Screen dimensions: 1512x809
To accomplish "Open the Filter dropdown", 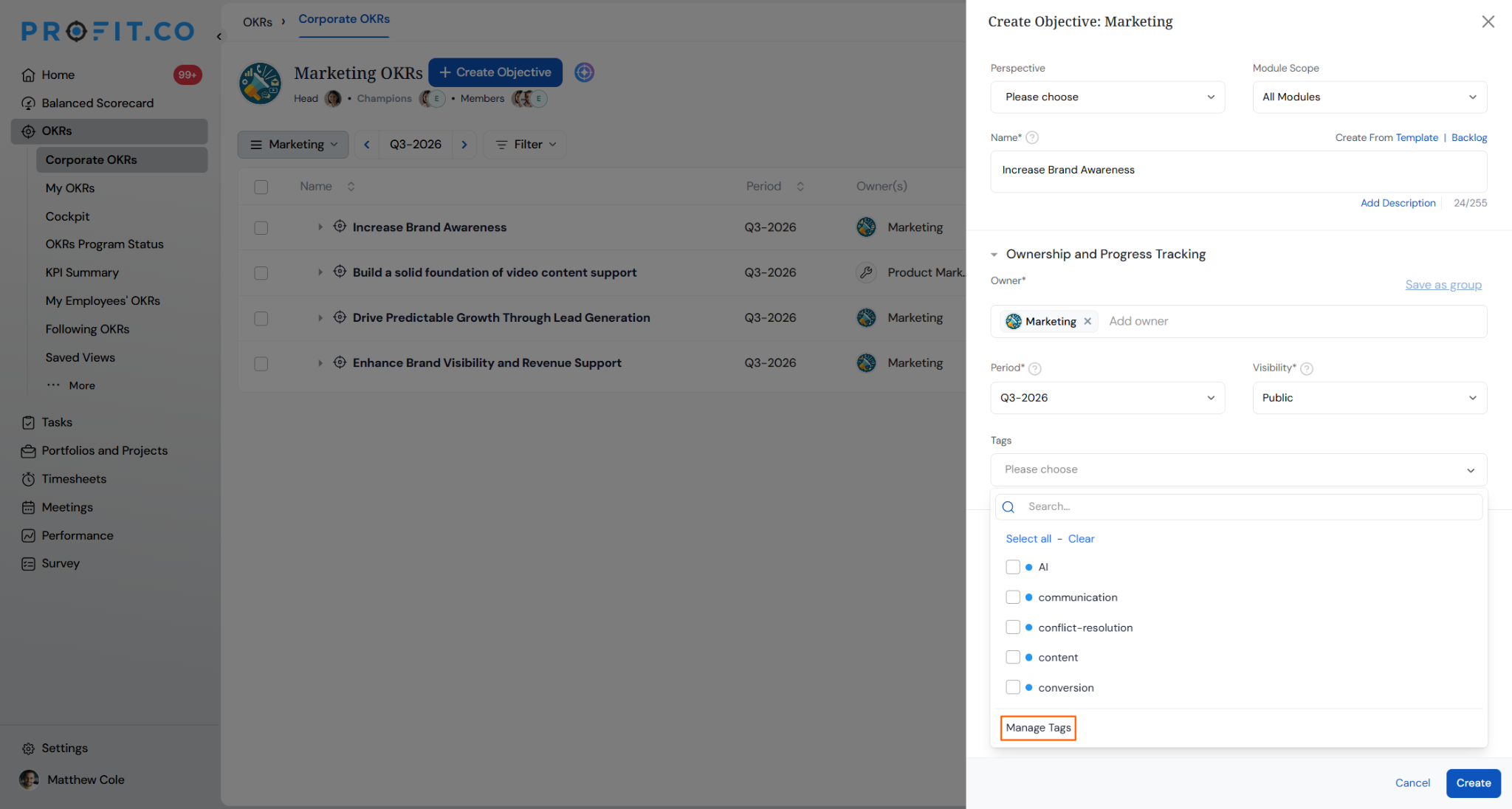I will click(525, 145).
